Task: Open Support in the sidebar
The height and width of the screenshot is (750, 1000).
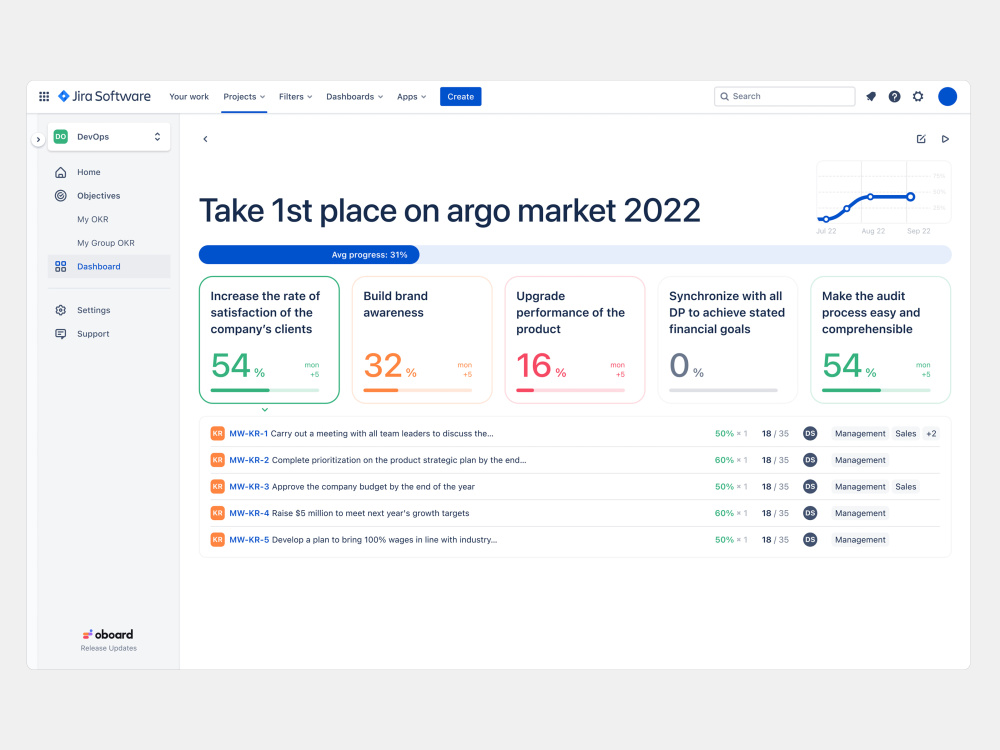Action: (x=93, y=334)
